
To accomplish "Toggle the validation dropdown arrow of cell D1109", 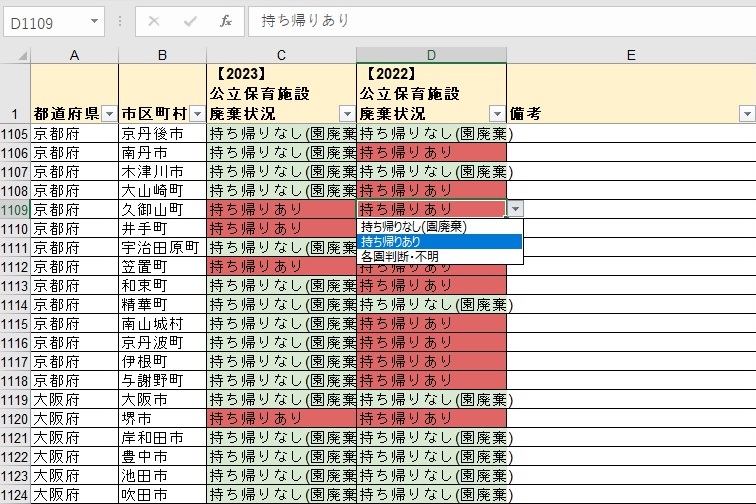I will pos(515,209).
